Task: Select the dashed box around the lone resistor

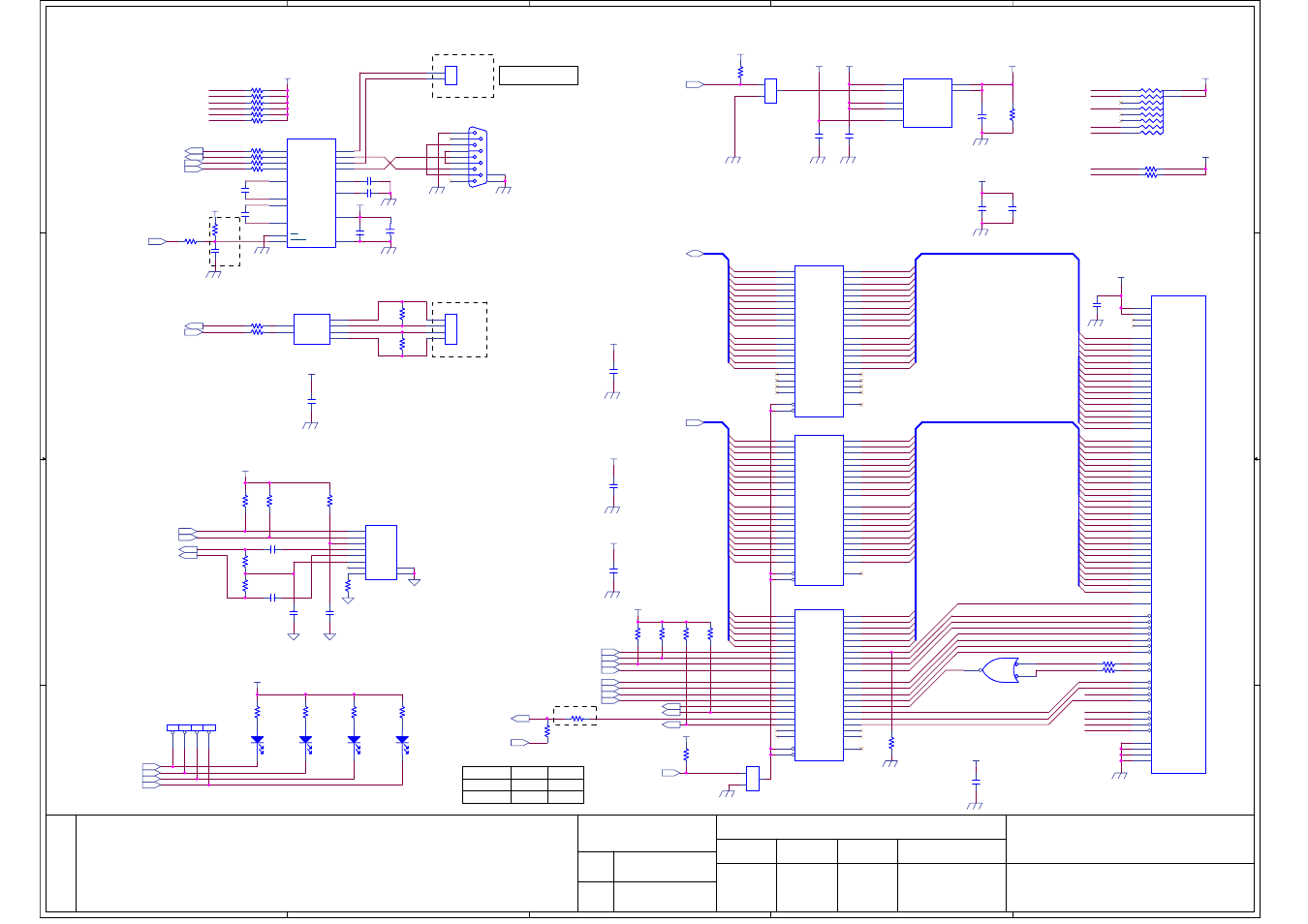Action: (x=575, y=716)
